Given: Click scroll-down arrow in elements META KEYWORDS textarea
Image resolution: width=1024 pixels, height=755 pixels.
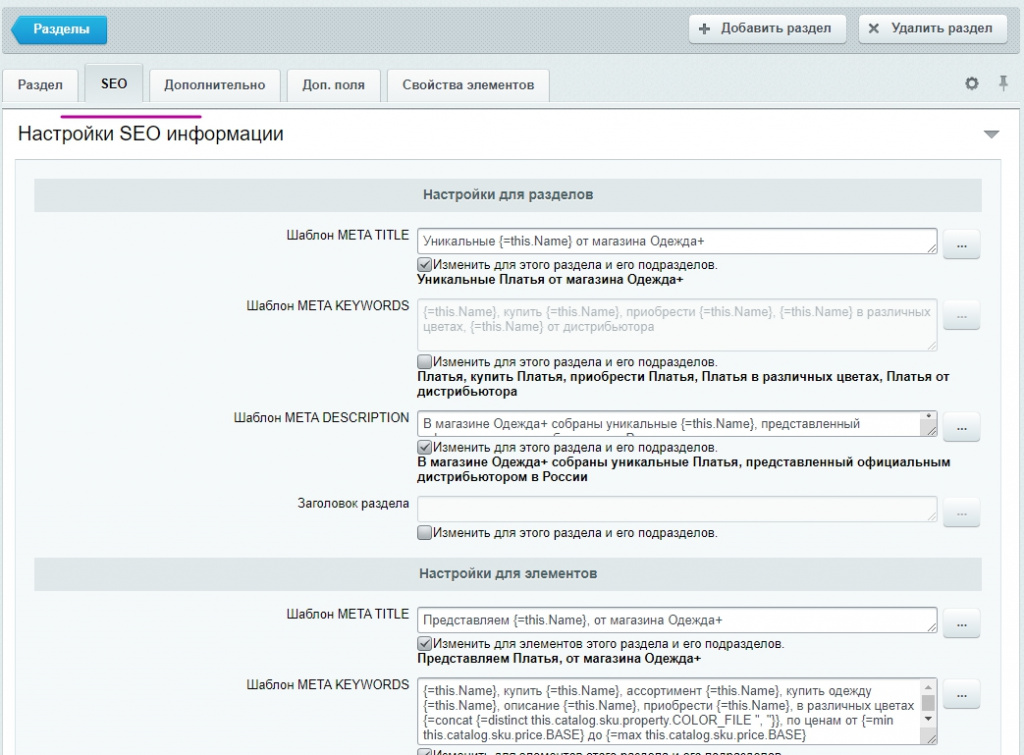Looking at the screenshot, I should [928, 719].
